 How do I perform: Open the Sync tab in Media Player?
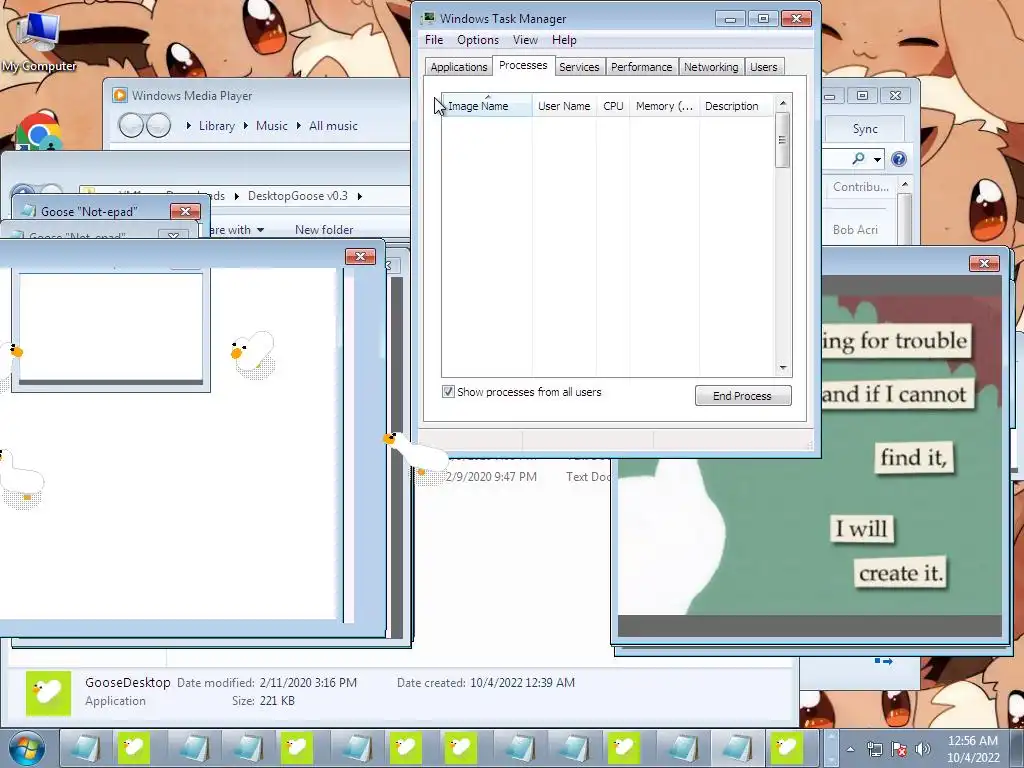[x=865, y=129]
